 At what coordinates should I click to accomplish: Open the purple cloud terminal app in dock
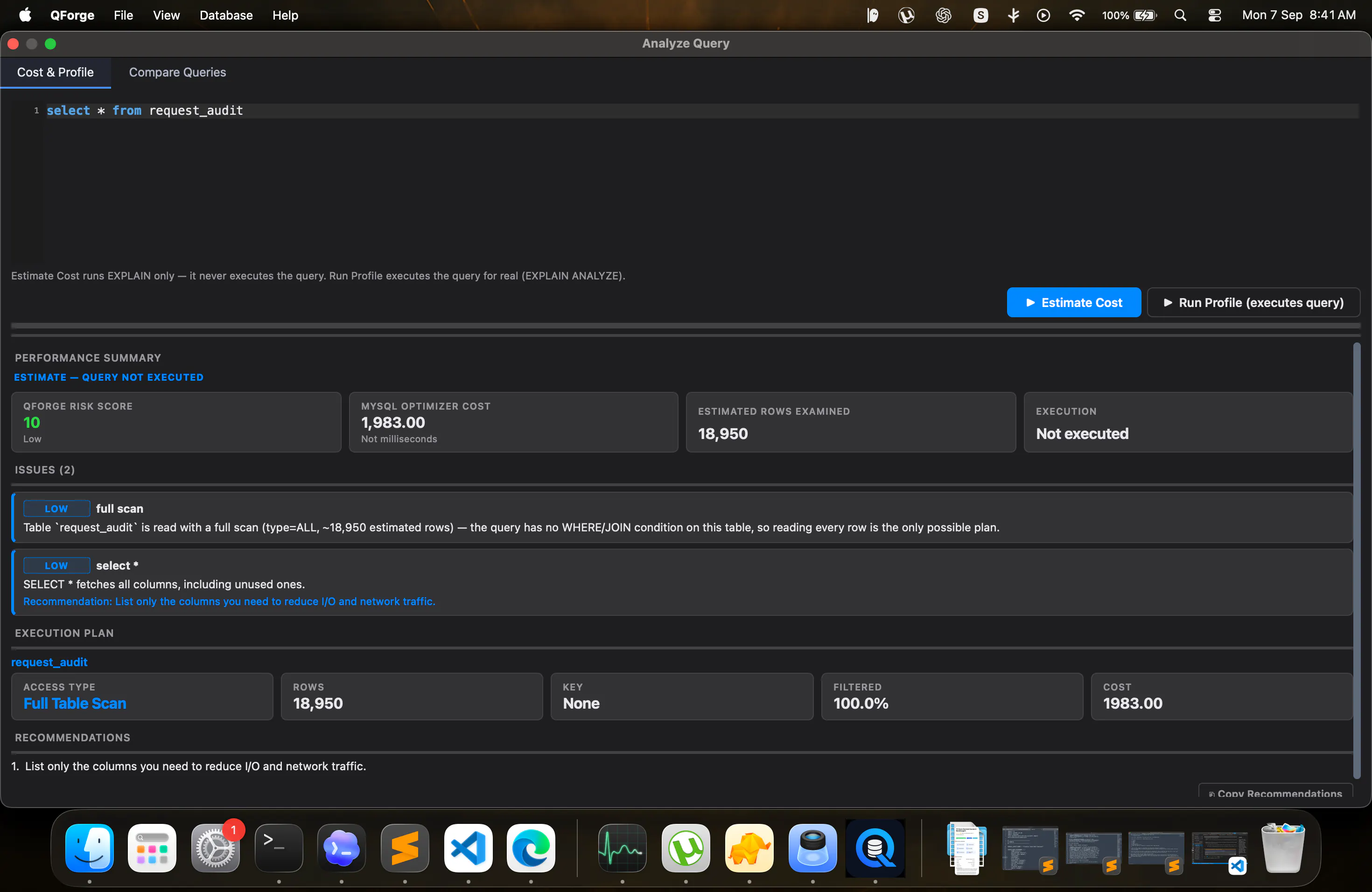[x=342, y=848]
